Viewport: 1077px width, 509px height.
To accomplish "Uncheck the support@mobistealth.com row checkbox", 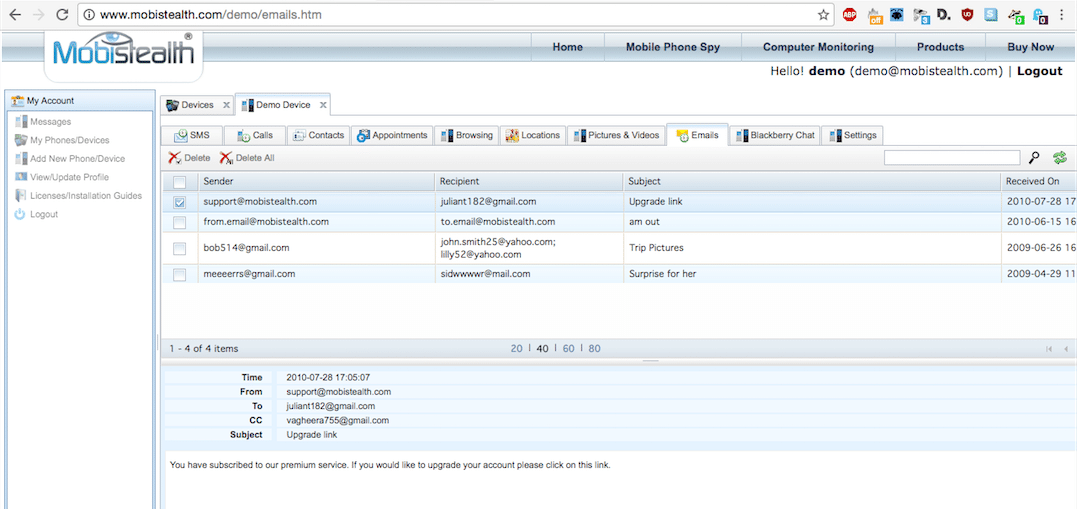I will coord(179,202).
